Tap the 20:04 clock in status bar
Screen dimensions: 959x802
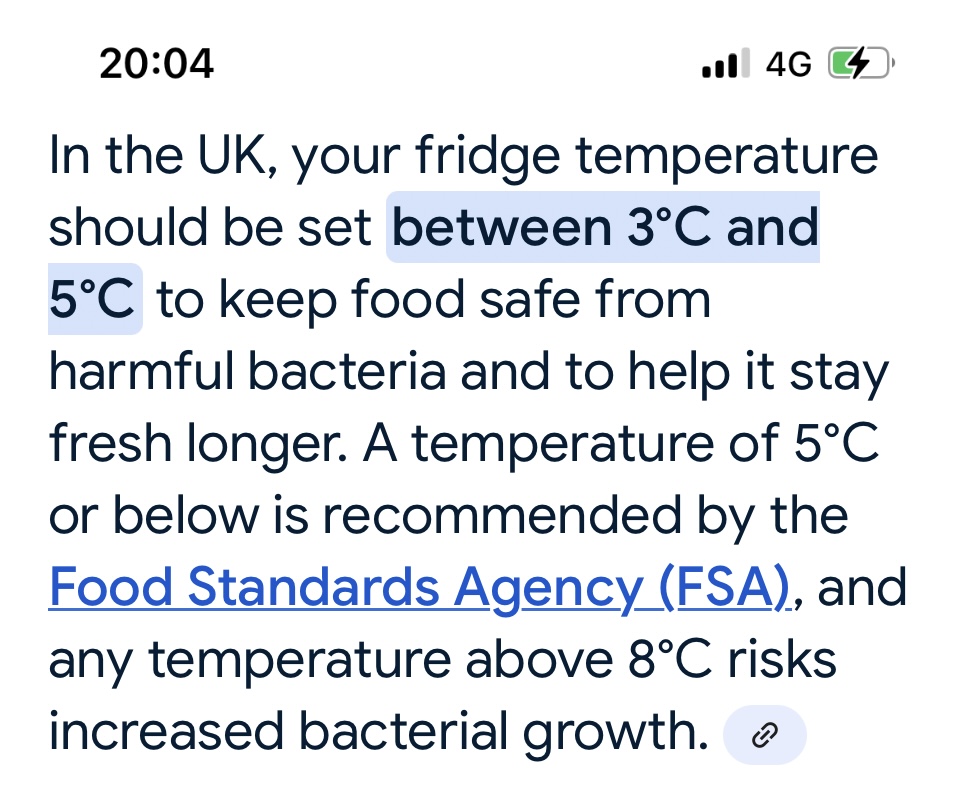click(x=157, y=64)
